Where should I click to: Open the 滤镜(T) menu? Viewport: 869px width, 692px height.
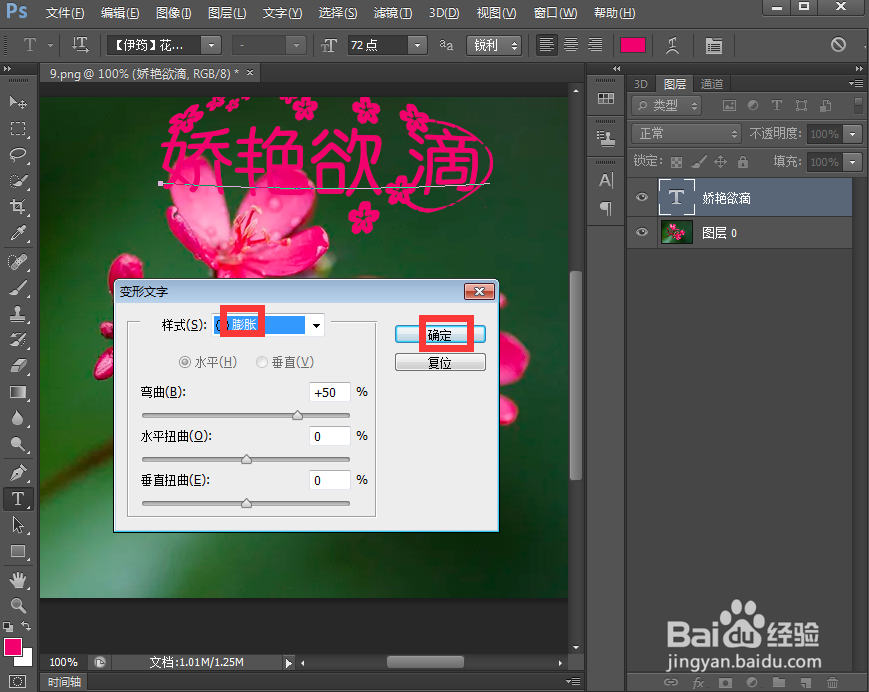coord(390,13)
